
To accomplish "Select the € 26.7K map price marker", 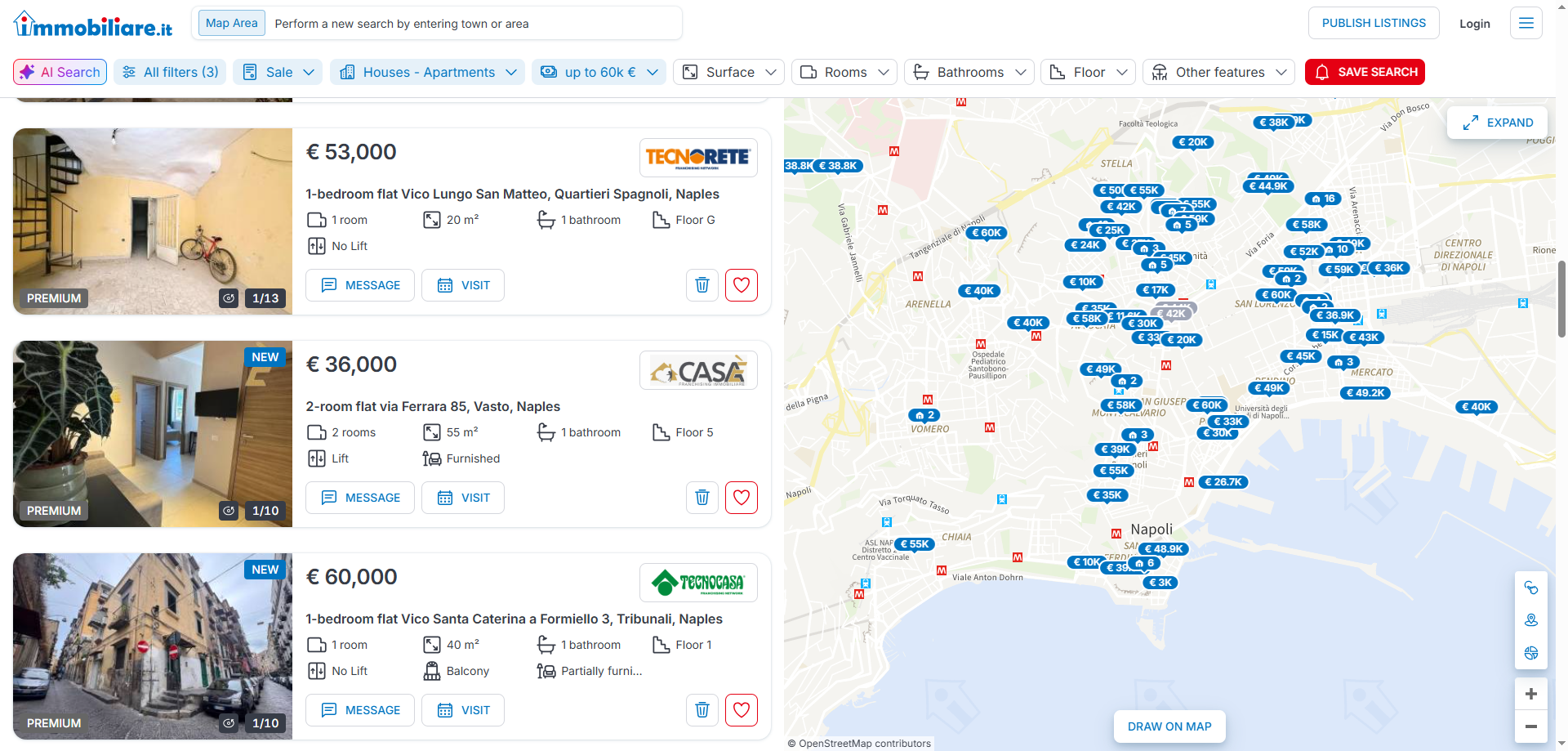I will pyautogui.click(x=1223, y=482).
